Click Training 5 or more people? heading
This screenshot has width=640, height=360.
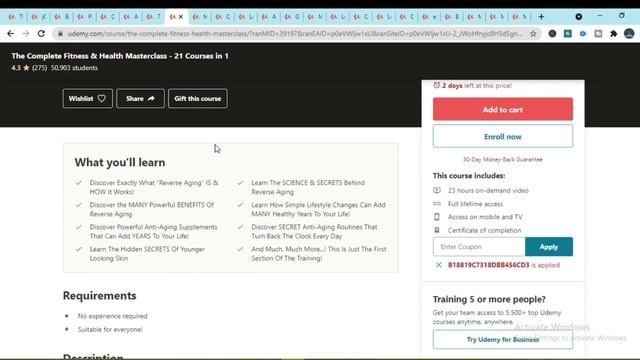point(489,299)
